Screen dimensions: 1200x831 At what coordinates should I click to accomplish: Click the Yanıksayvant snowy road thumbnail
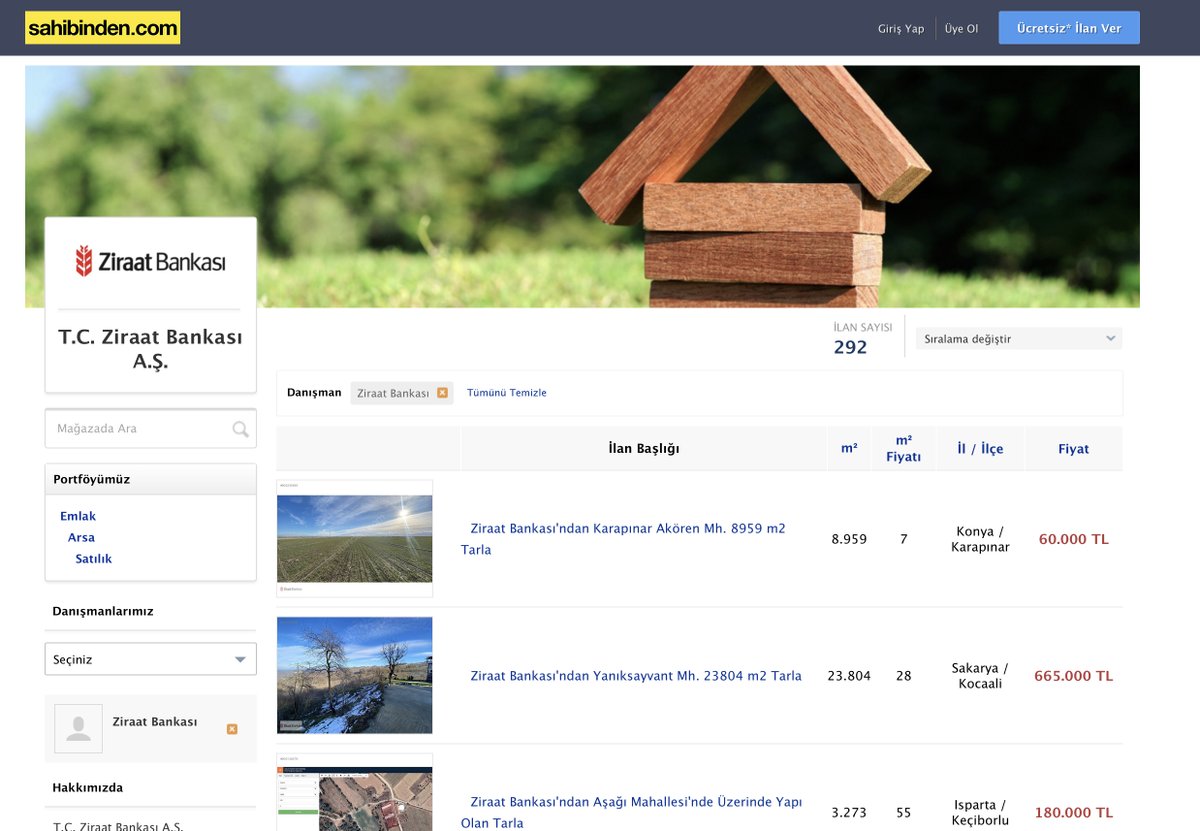[x=355, y=675]
